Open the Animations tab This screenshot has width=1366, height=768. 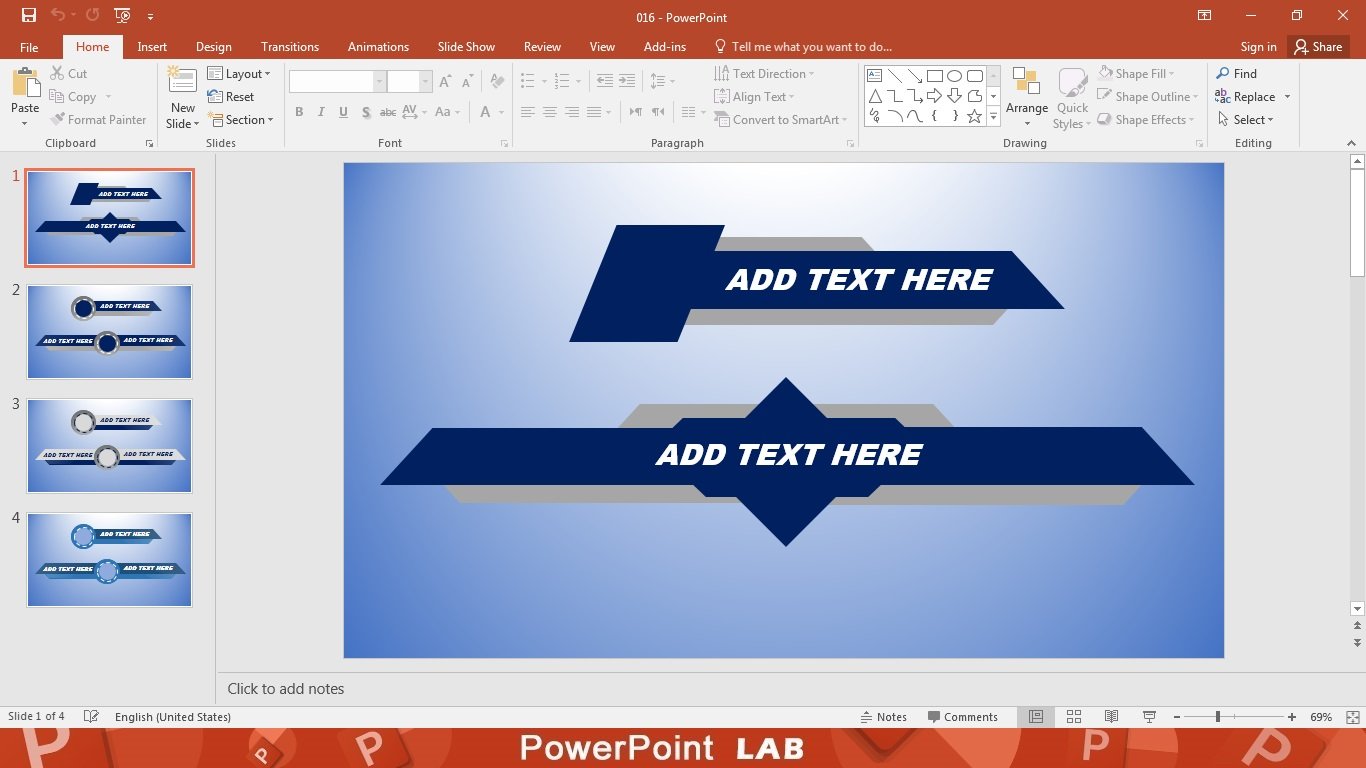tap(378, 47)
